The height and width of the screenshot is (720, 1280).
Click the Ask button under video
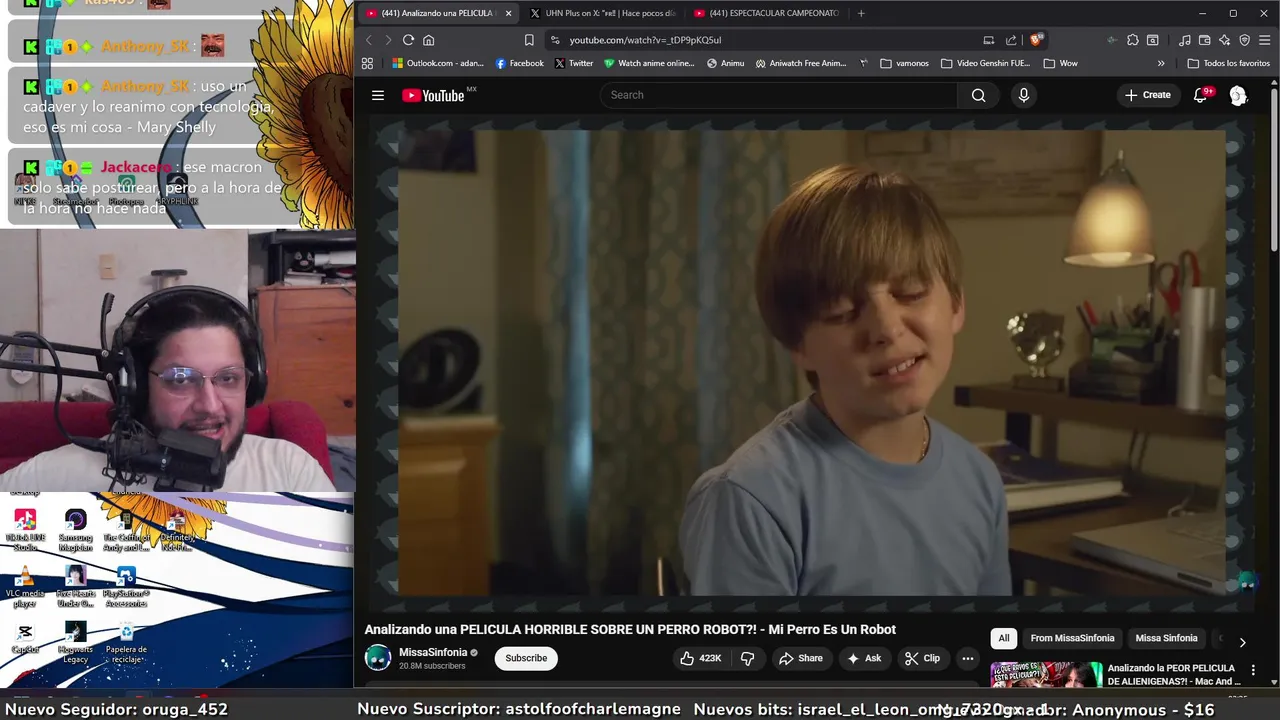pos(864,658)
